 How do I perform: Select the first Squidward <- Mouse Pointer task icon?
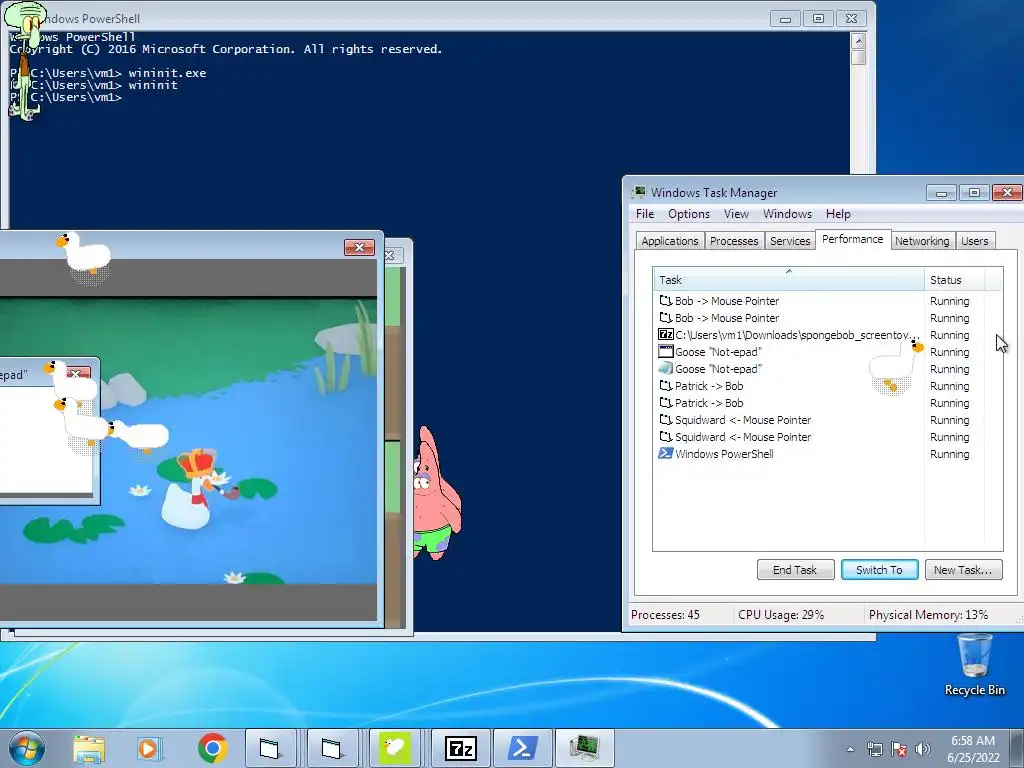(665, 419)
